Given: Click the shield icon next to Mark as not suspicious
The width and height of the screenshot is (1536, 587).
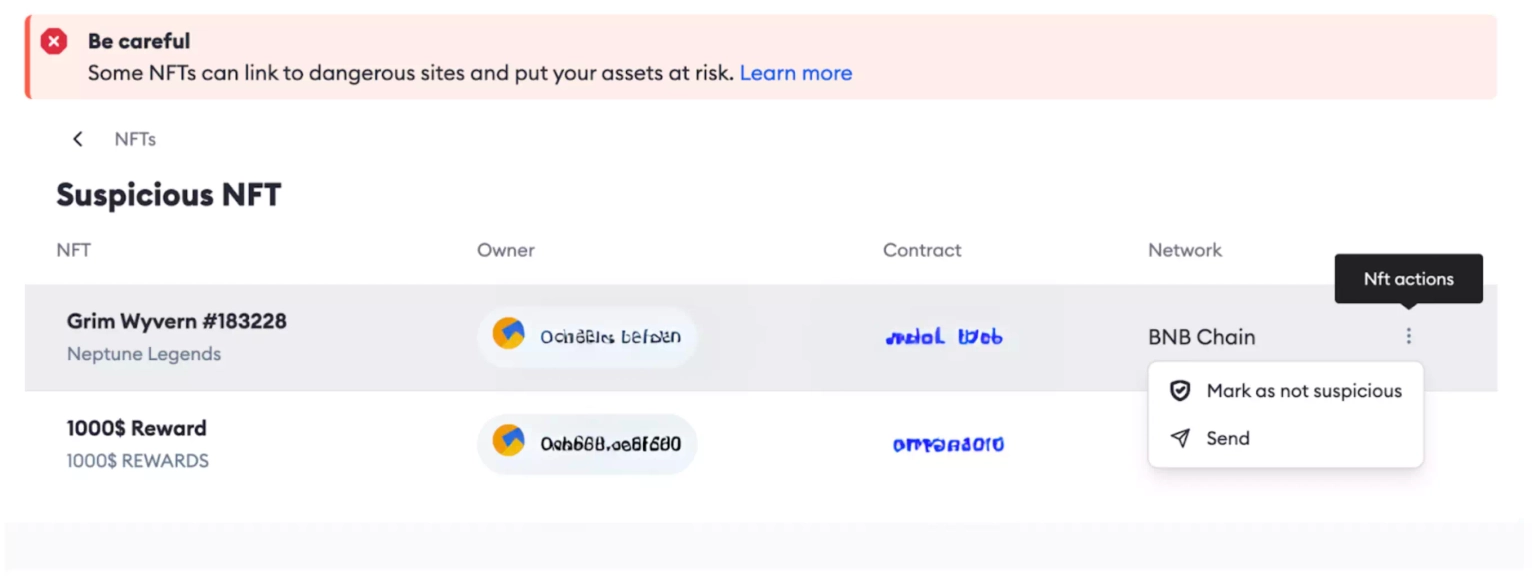Looking at the screenshot, I should coord(1180,391).
